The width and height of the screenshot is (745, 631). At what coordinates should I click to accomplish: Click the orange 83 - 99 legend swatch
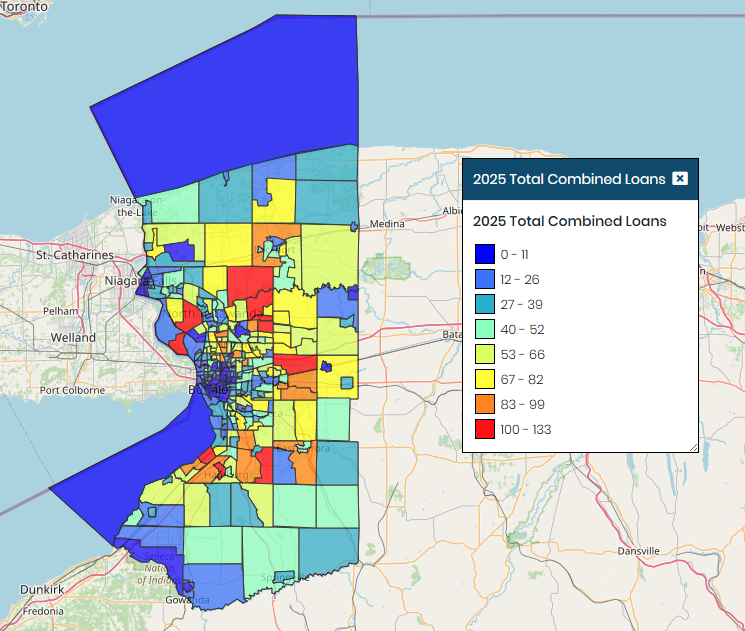(x=485, y=404)
